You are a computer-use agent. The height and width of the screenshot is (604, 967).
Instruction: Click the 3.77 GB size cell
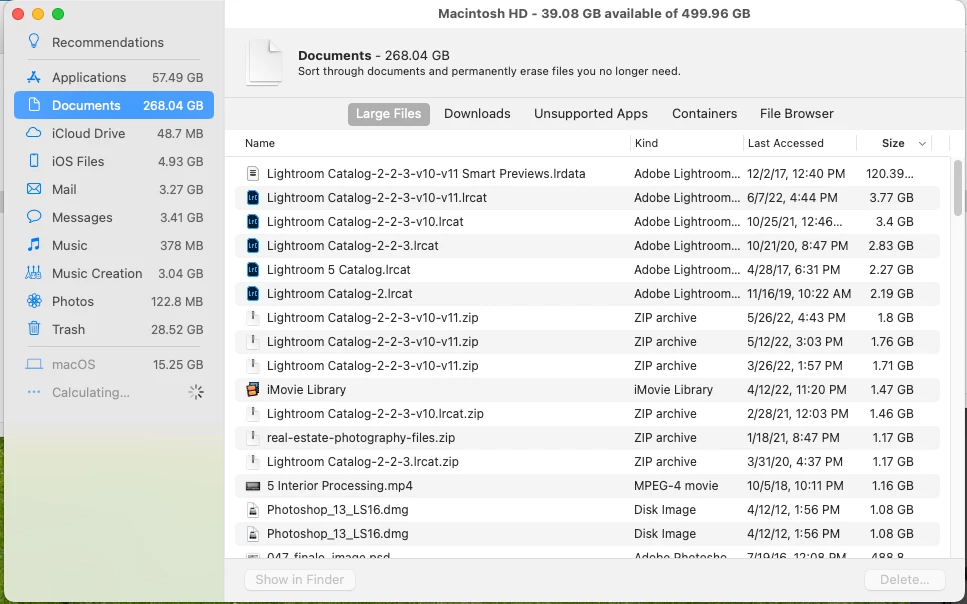[891, 198]
